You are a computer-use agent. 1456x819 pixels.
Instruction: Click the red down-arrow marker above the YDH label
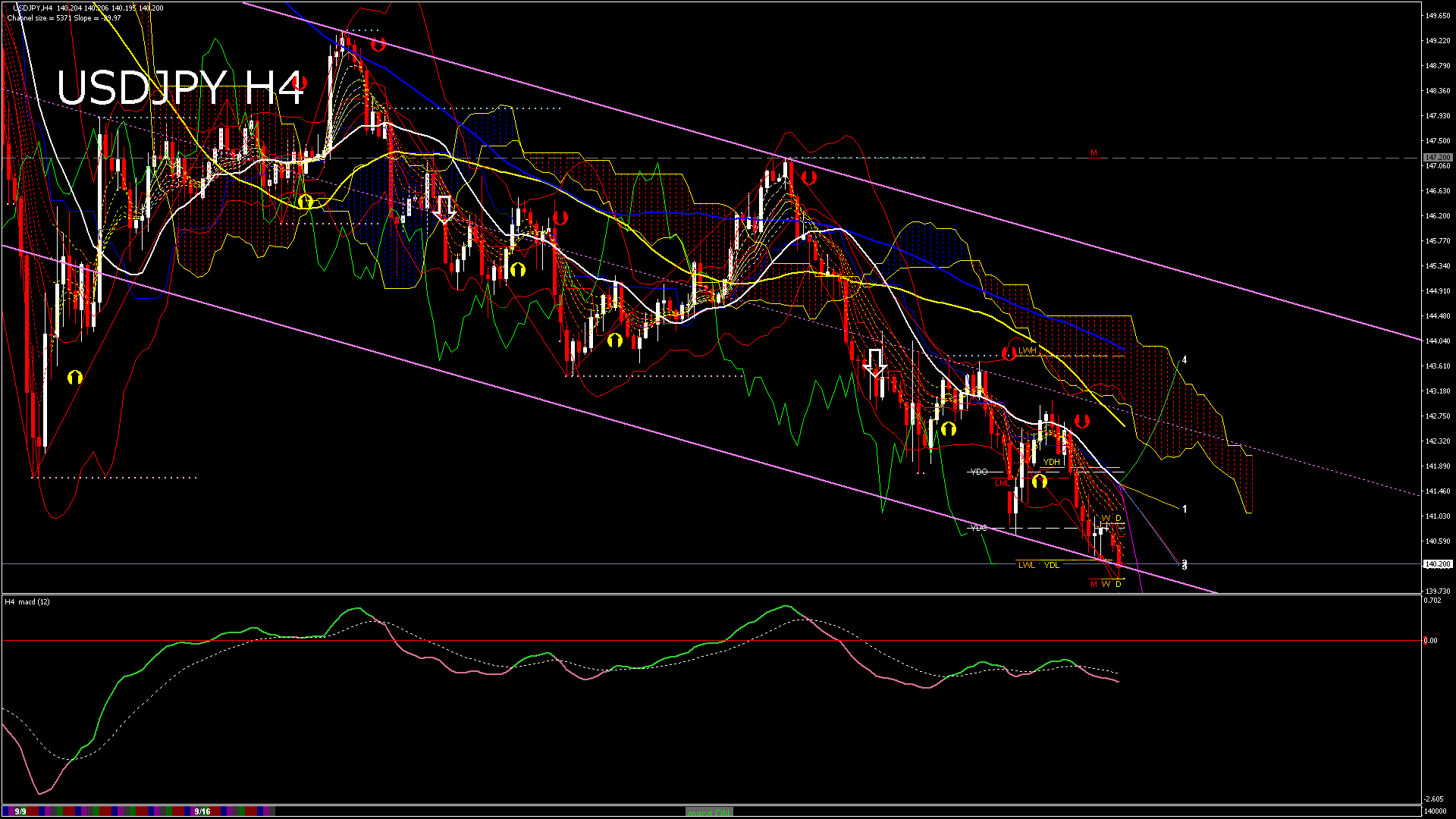coord(1081,421)
